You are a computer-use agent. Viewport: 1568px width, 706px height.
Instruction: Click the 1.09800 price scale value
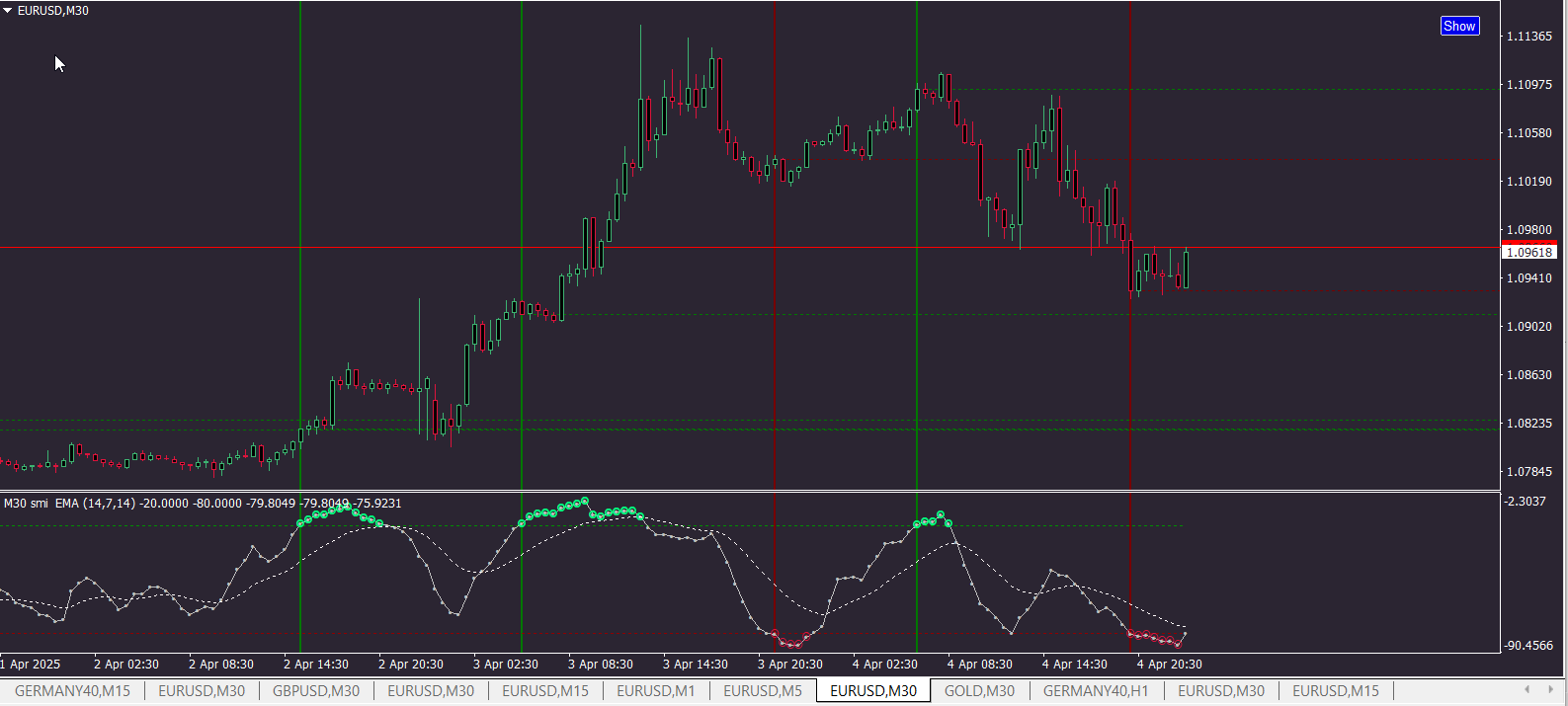click(1528, 230)
